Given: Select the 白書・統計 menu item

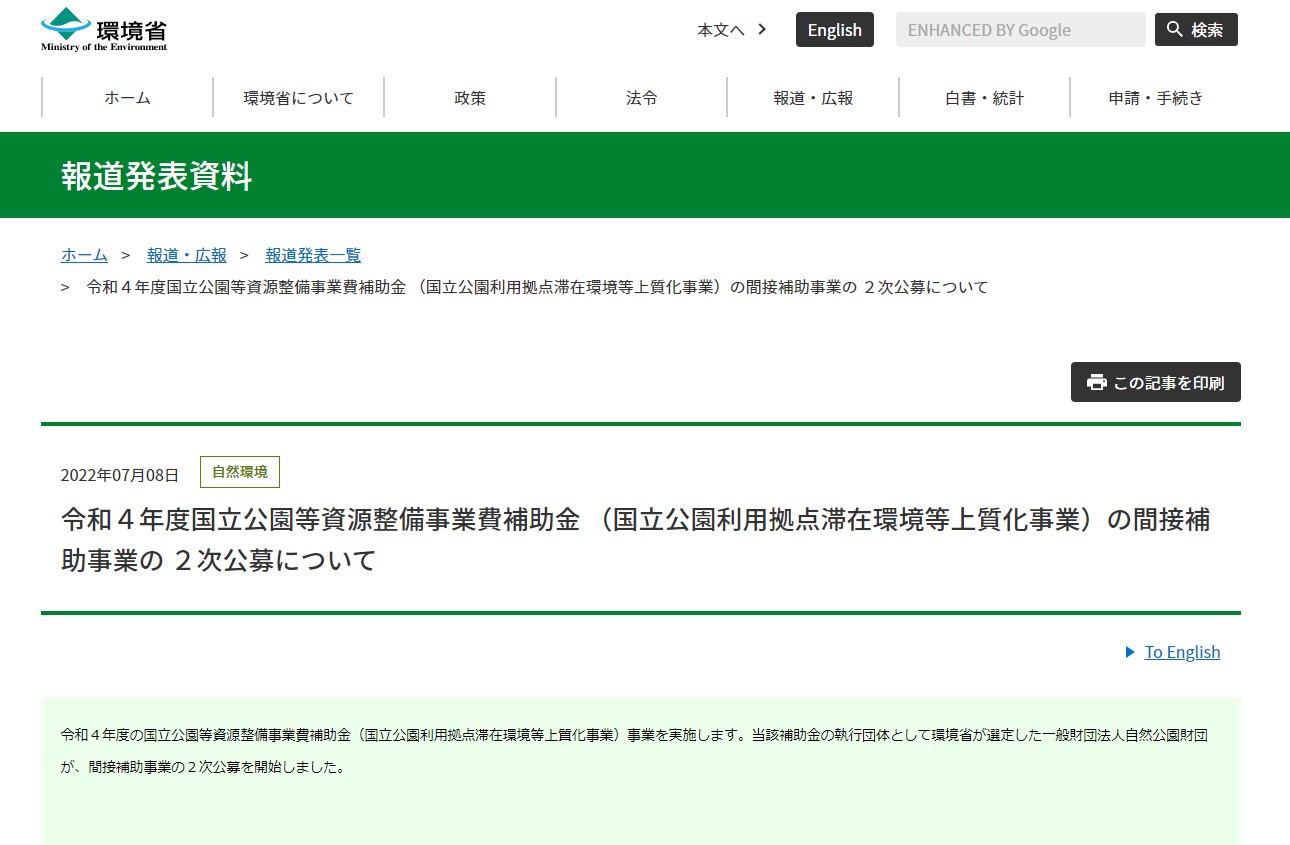Looking at the screenshot, I should pos(984,97).
